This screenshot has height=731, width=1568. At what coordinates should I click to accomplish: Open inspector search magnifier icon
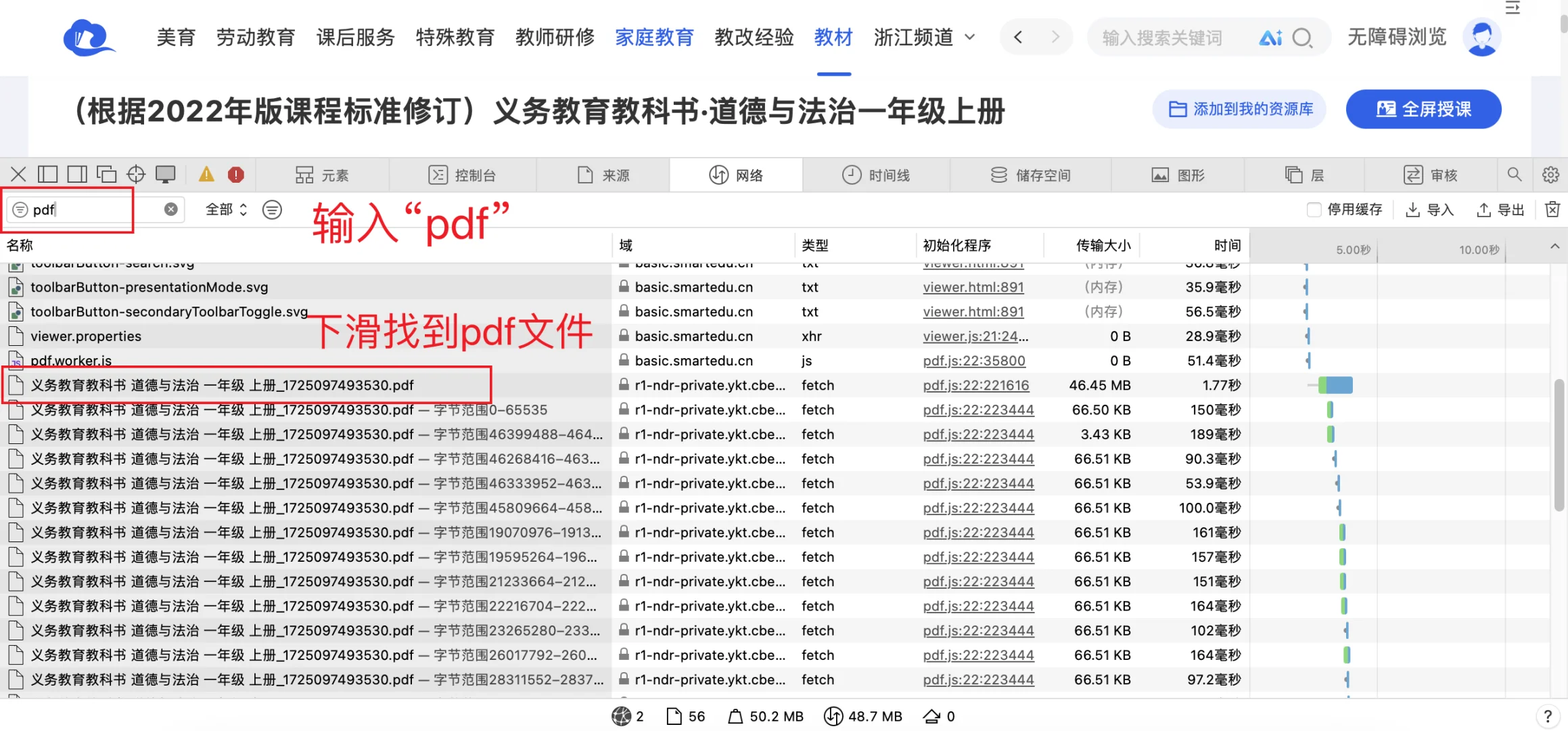pyautogui.click(x=1515, y=175)
